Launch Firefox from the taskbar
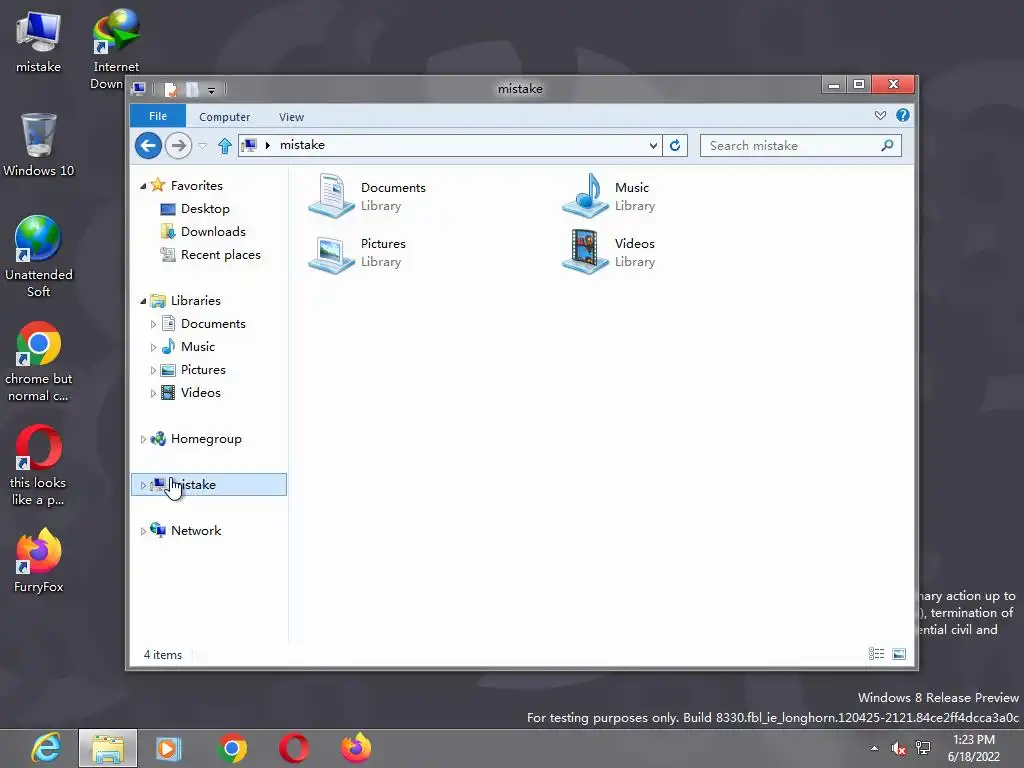 coord(356,748)
